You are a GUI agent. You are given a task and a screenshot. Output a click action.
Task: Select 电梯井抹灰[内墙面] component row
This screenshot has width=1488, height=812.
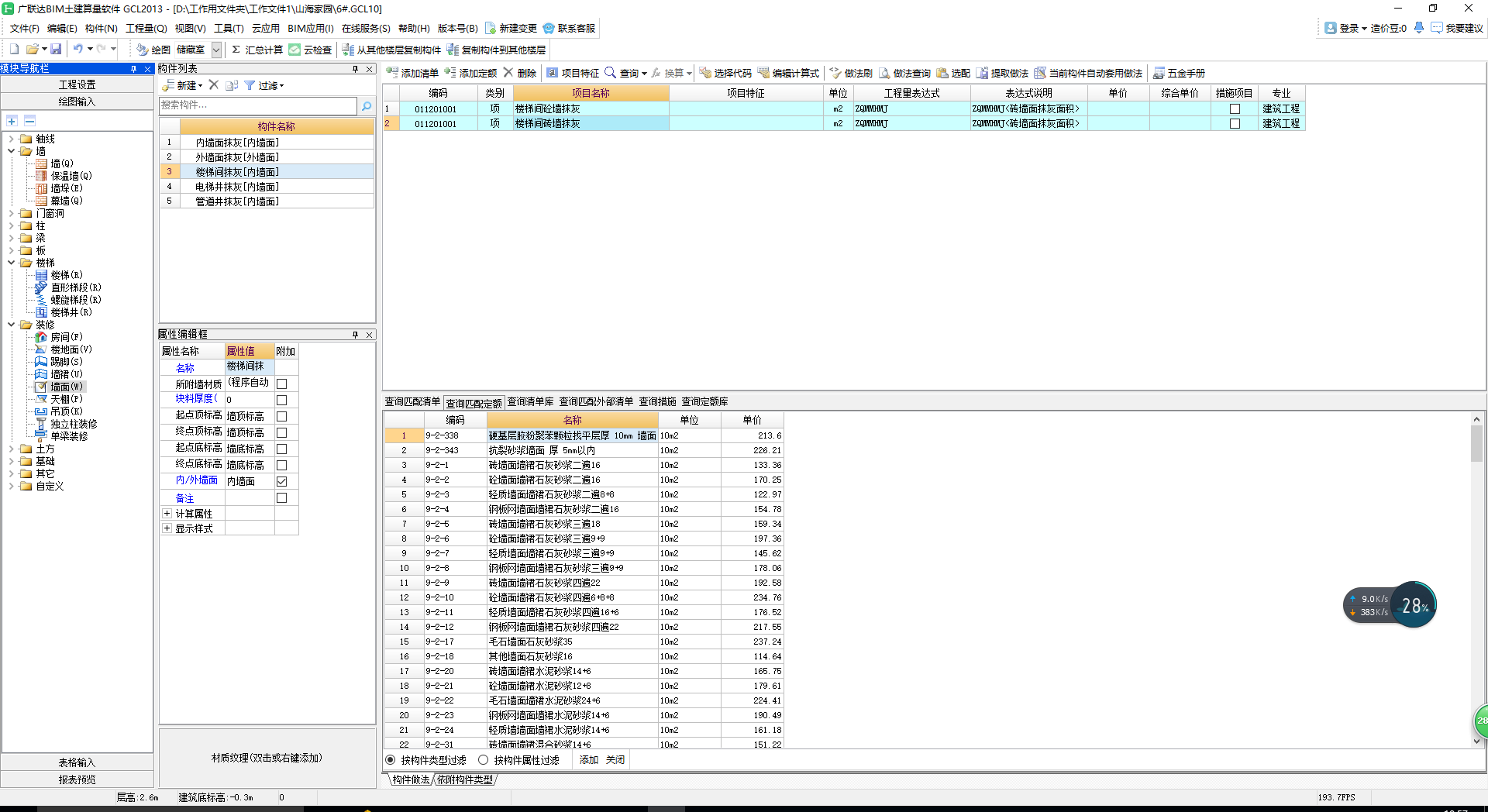[267, 187]
